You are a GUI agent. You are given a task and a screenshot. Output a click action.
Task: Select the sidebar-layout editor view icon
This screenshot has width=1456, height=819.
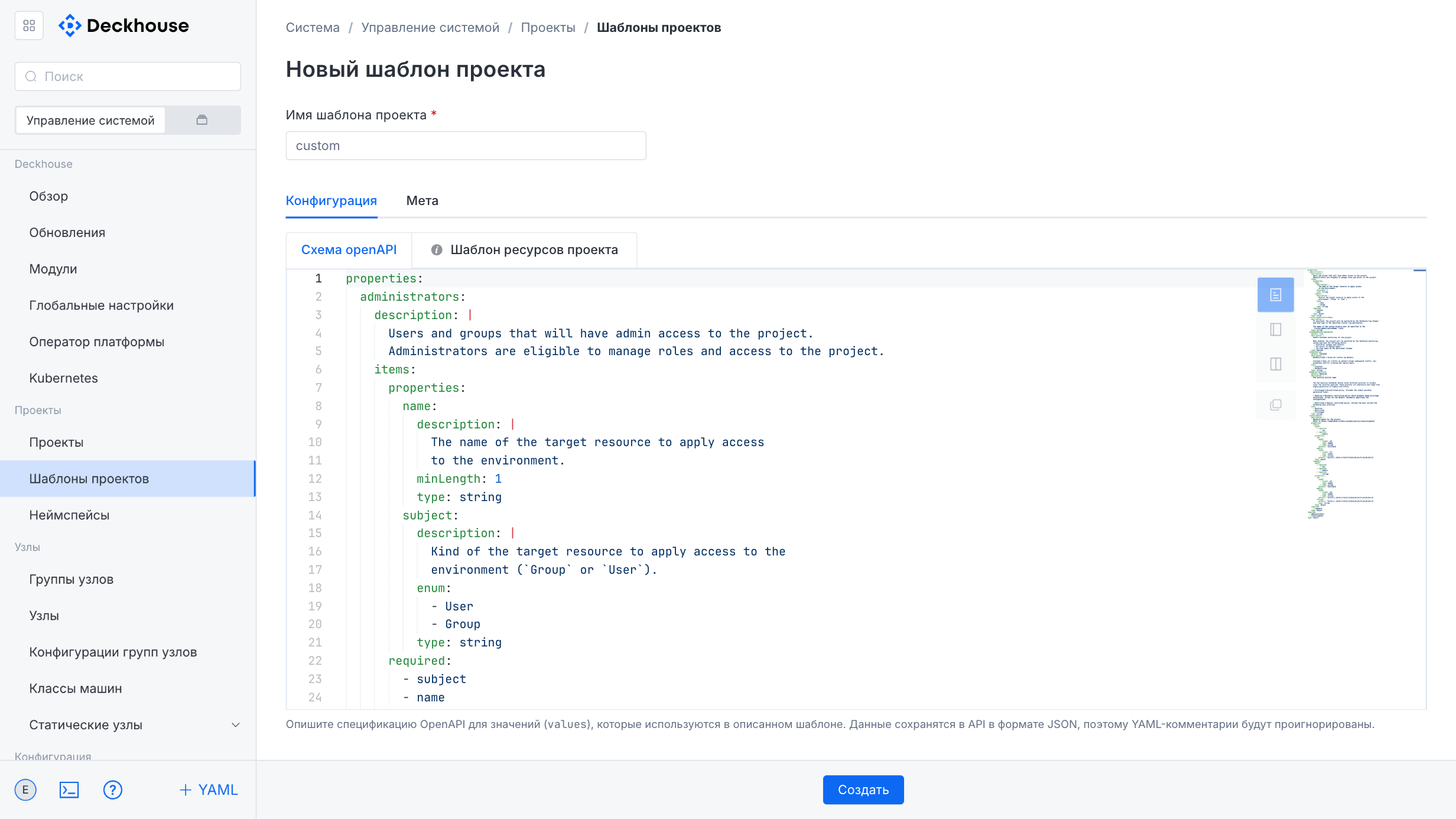pyautogui.click(x=1276, y=329)
